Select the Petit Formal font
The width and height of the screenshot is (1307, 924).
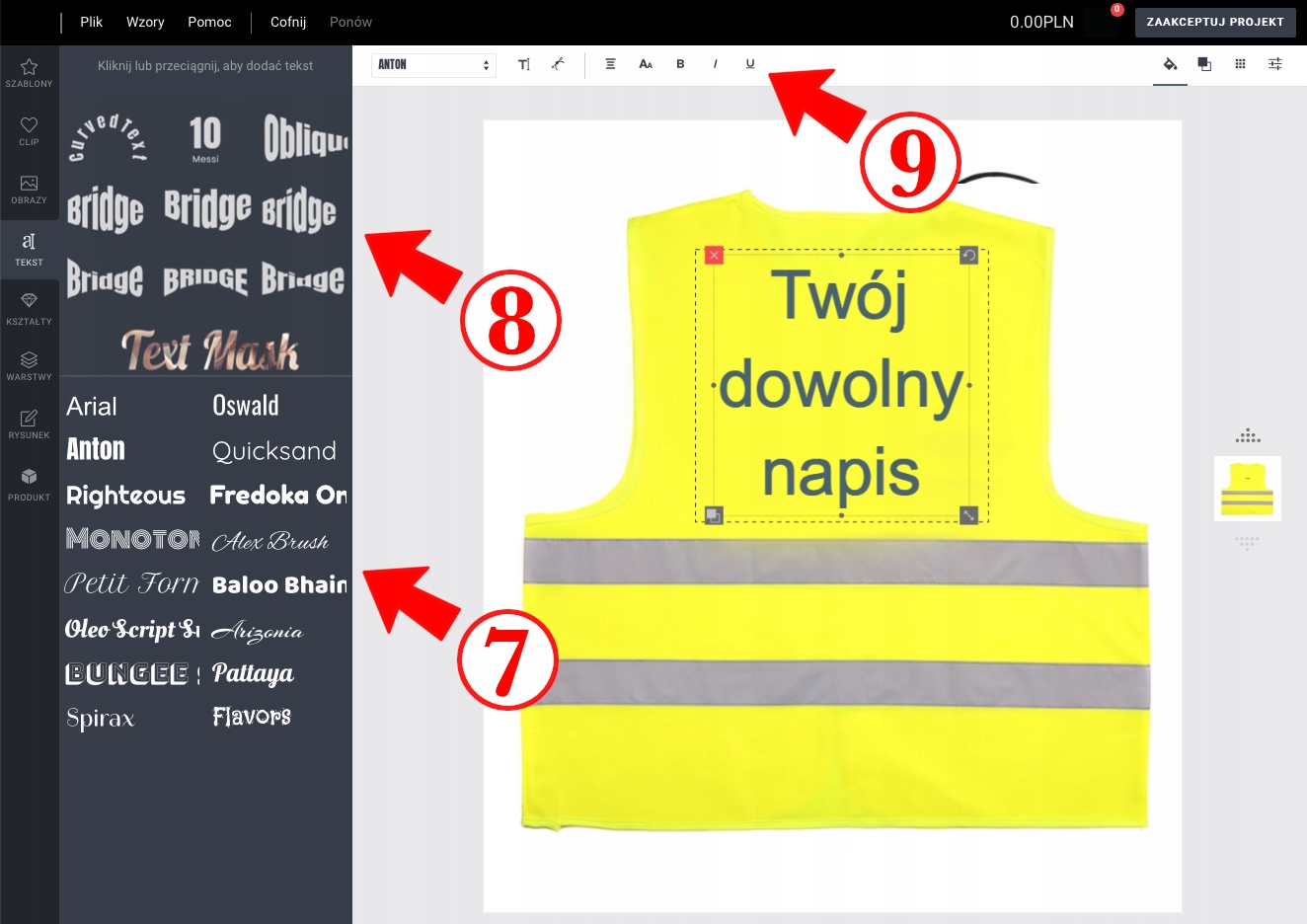click(x=132, y=583)
